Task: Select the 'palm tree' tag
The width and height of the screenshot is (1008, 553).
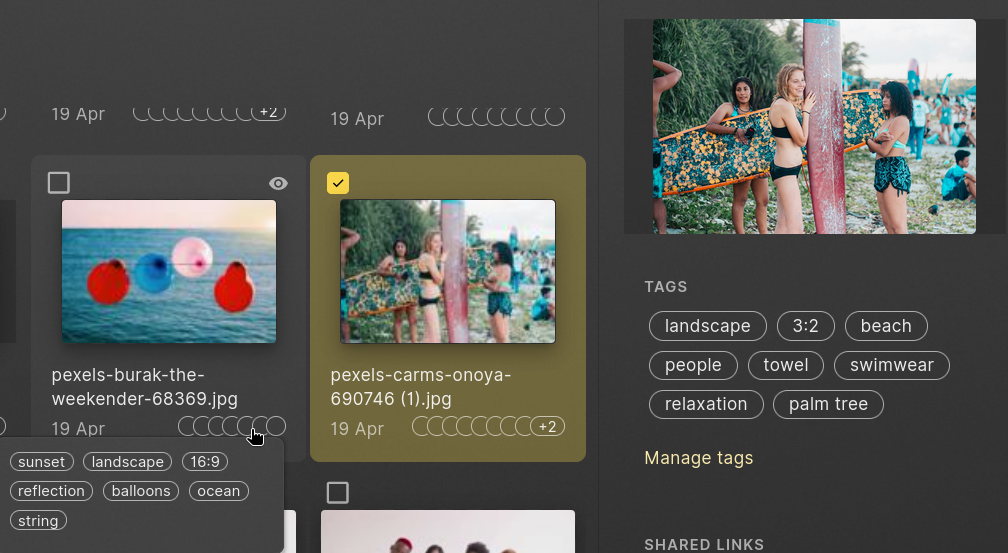Action: pyautogui.click(x=828, y=404)
